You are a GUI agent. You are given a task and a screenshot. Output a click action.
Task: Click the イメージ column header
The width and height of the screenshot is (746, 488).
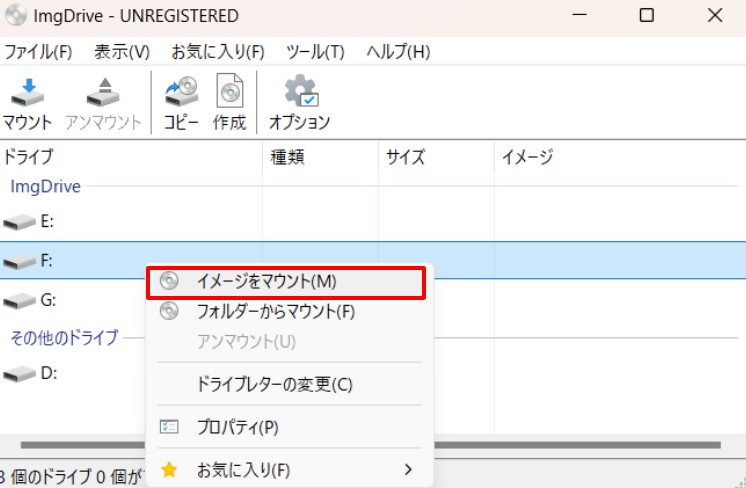click(x=619, y=156)
